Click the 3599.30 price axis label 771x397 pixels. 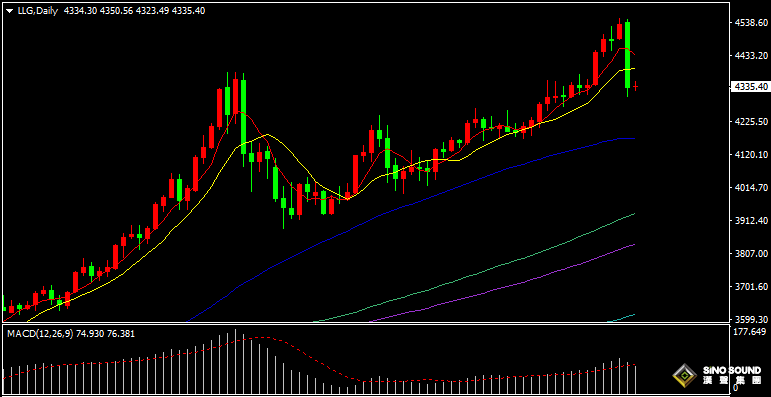pyautogui.click(x=750, y=319)
